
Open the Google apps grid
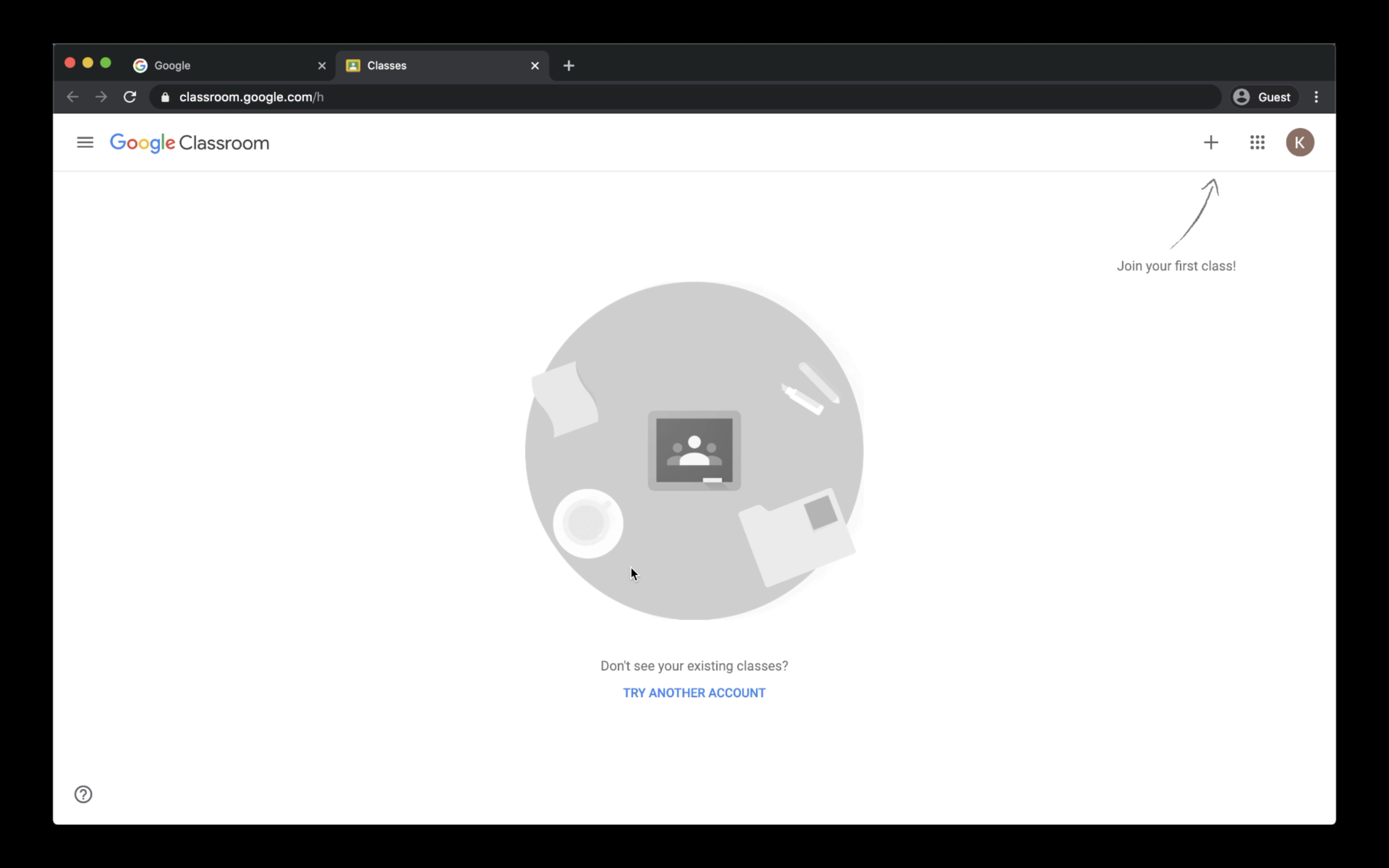(x=1257, y=142)
